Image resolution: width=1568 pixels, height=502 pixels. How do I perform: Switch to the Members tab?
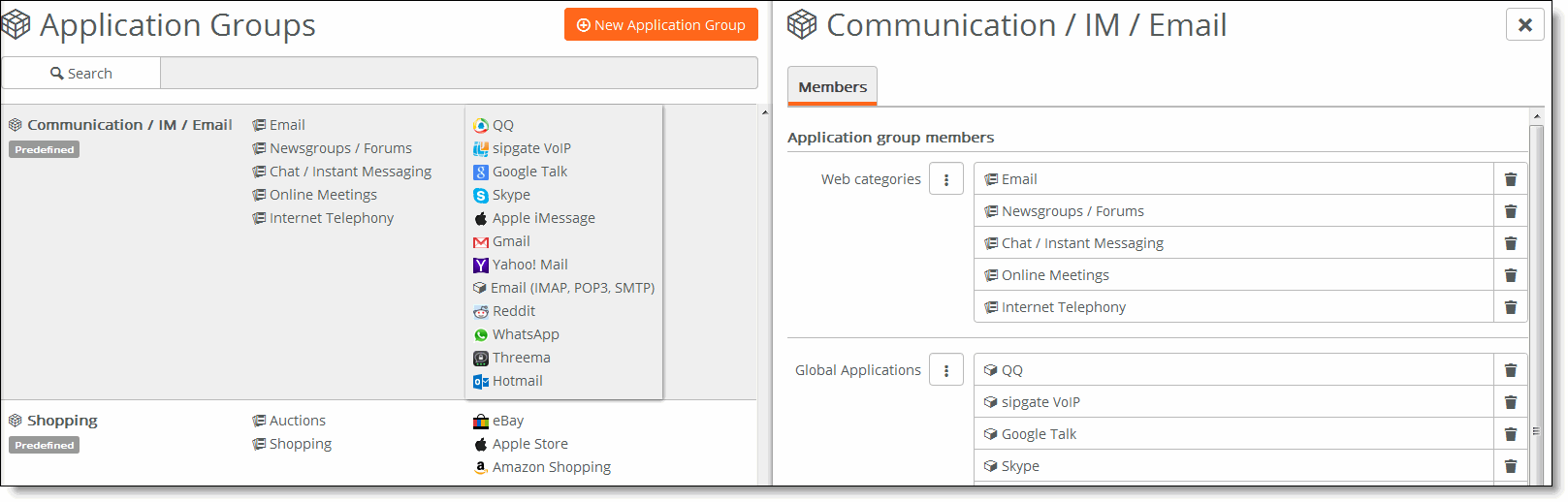tap(832, 86)
